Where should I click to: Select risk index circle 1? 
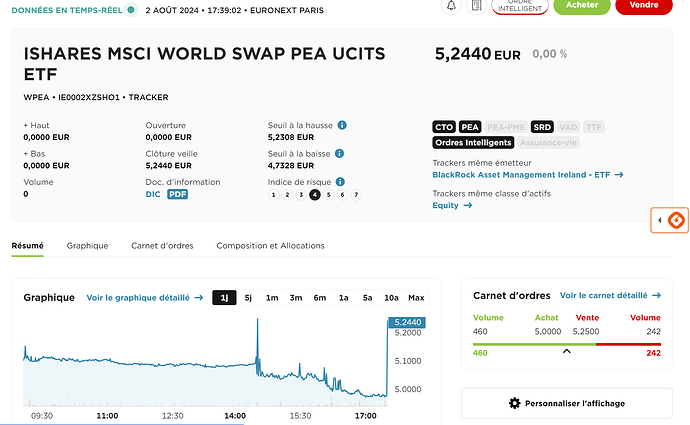click(x=273, y=195)
